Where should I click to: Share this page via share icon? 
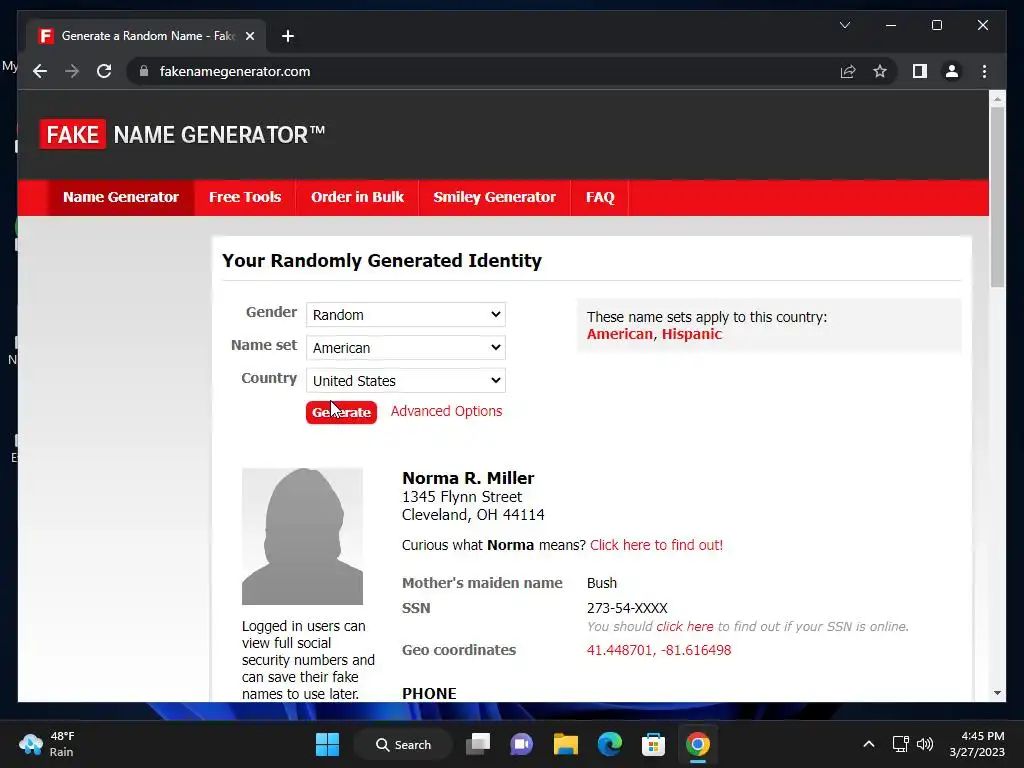click(x=848, y=71)
